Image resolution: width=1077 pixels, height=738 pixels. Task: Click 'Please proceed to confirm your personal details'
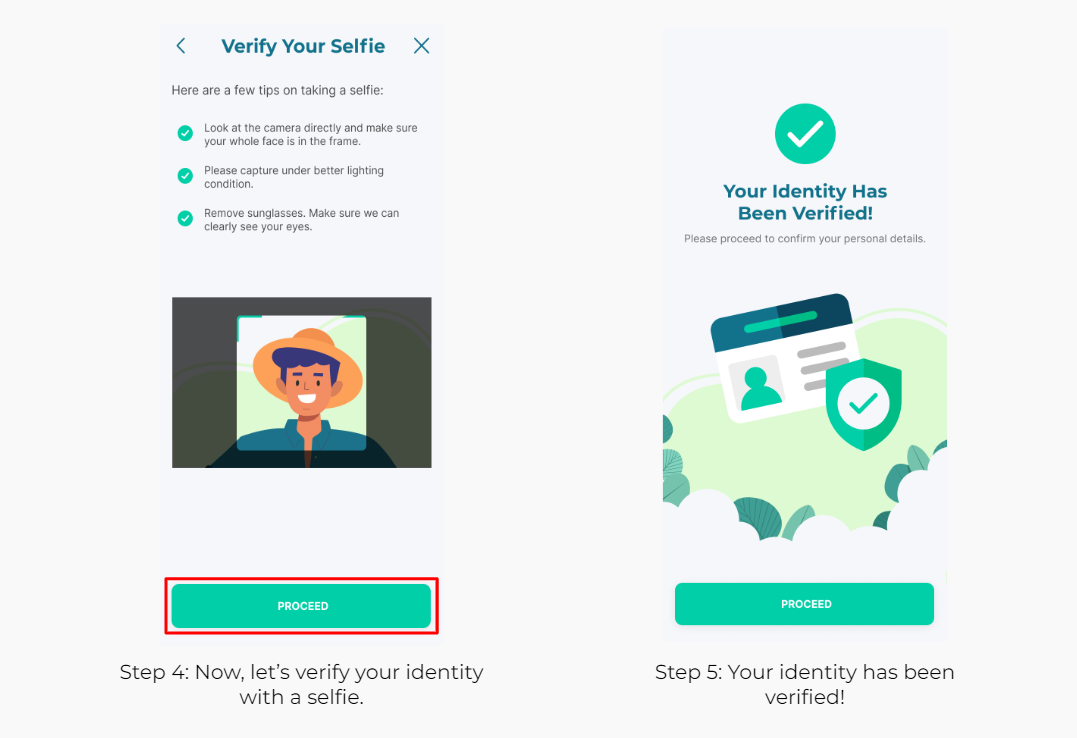tap(805, 238)
